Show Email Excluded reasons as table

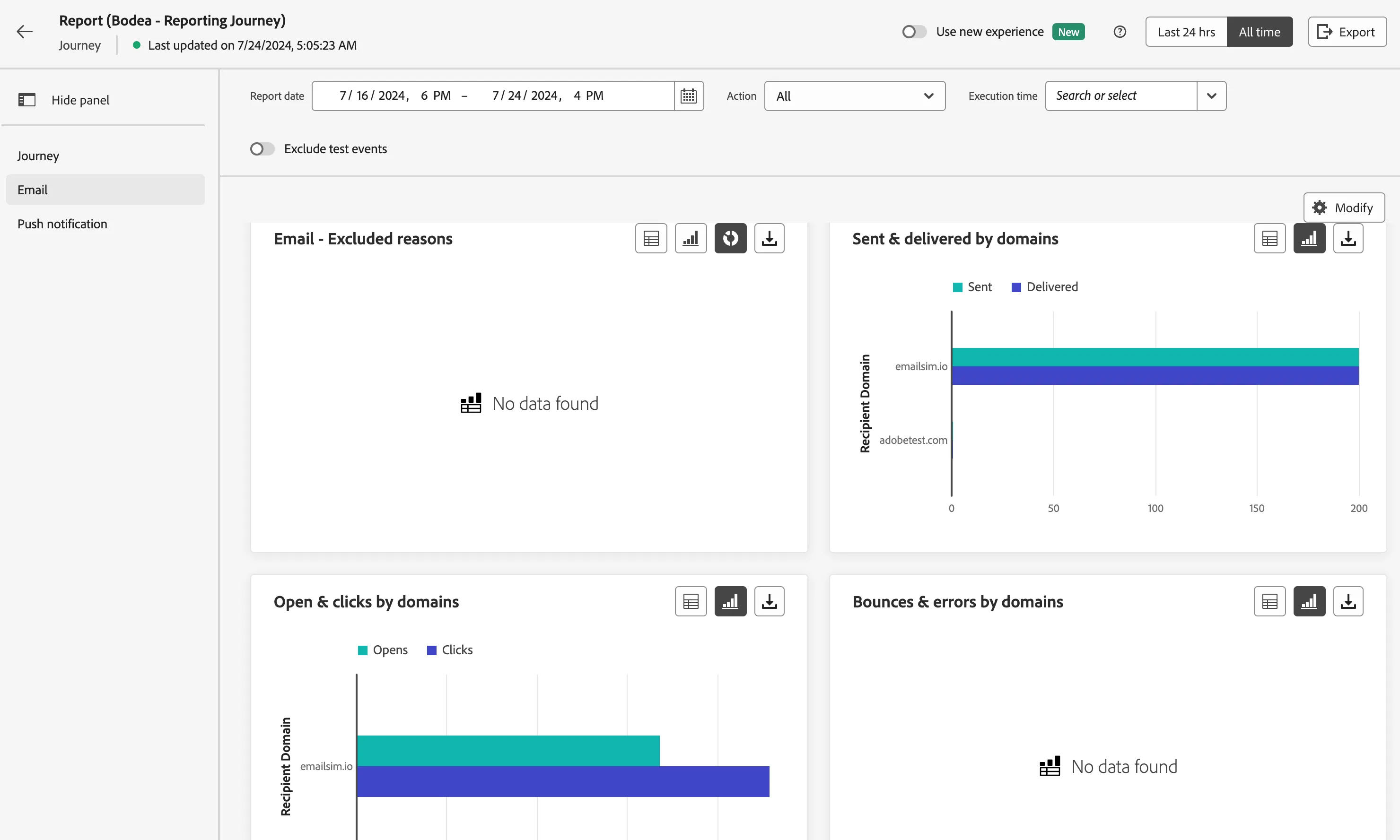pos(651,238)
